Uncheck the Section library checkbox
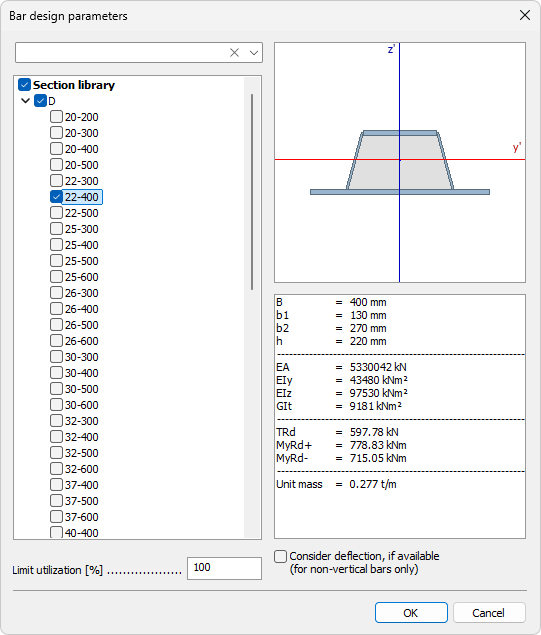 click(x=24, y=85)
